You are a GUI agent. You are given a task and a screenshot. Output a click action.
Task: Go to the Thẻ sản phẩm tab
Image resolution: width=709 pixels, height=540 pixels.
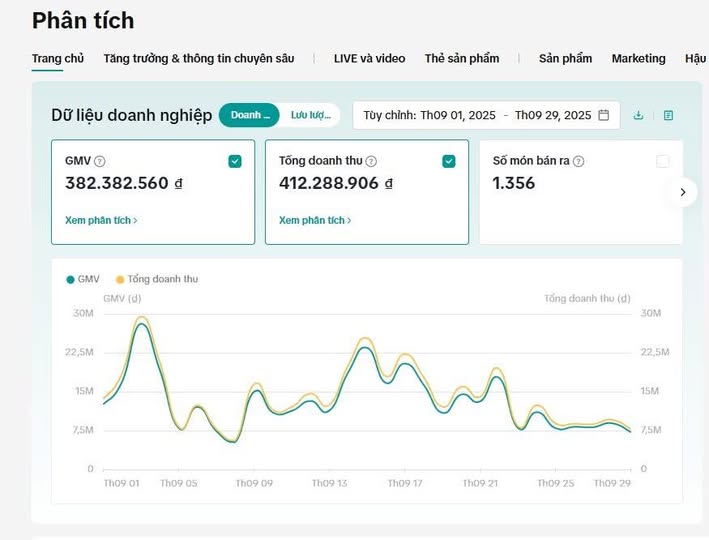pos(461,58)
